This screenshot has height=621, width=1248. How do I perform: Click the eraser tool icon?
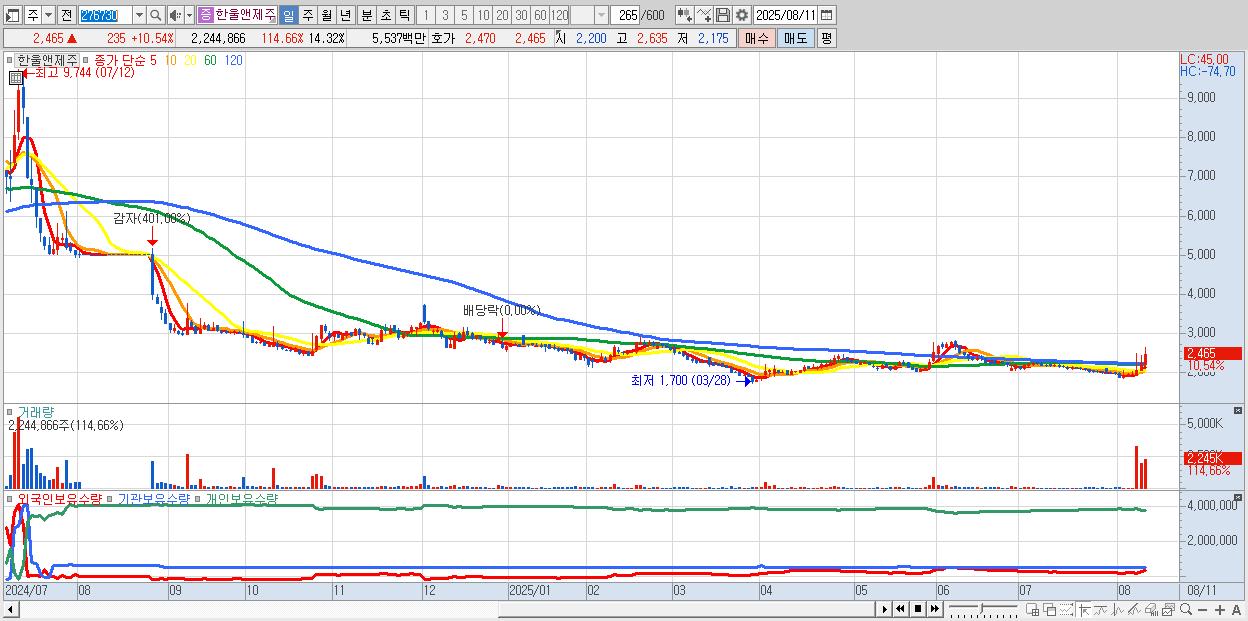pos(1151,610)
